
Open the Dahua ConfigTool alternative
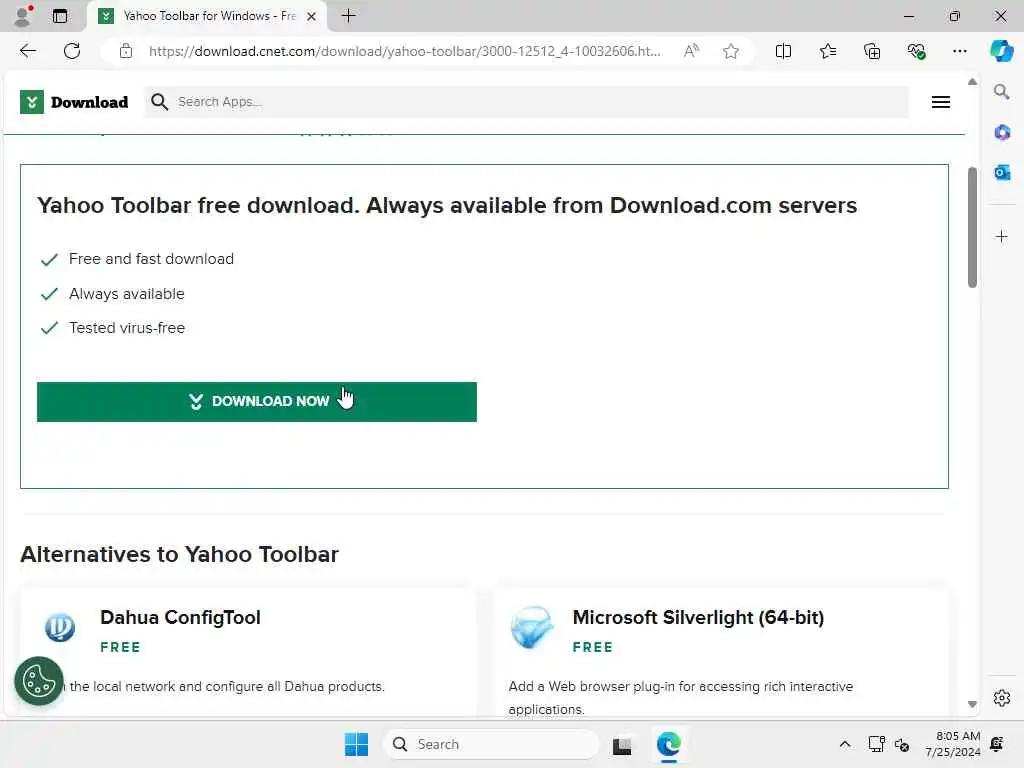click(180, 617)
